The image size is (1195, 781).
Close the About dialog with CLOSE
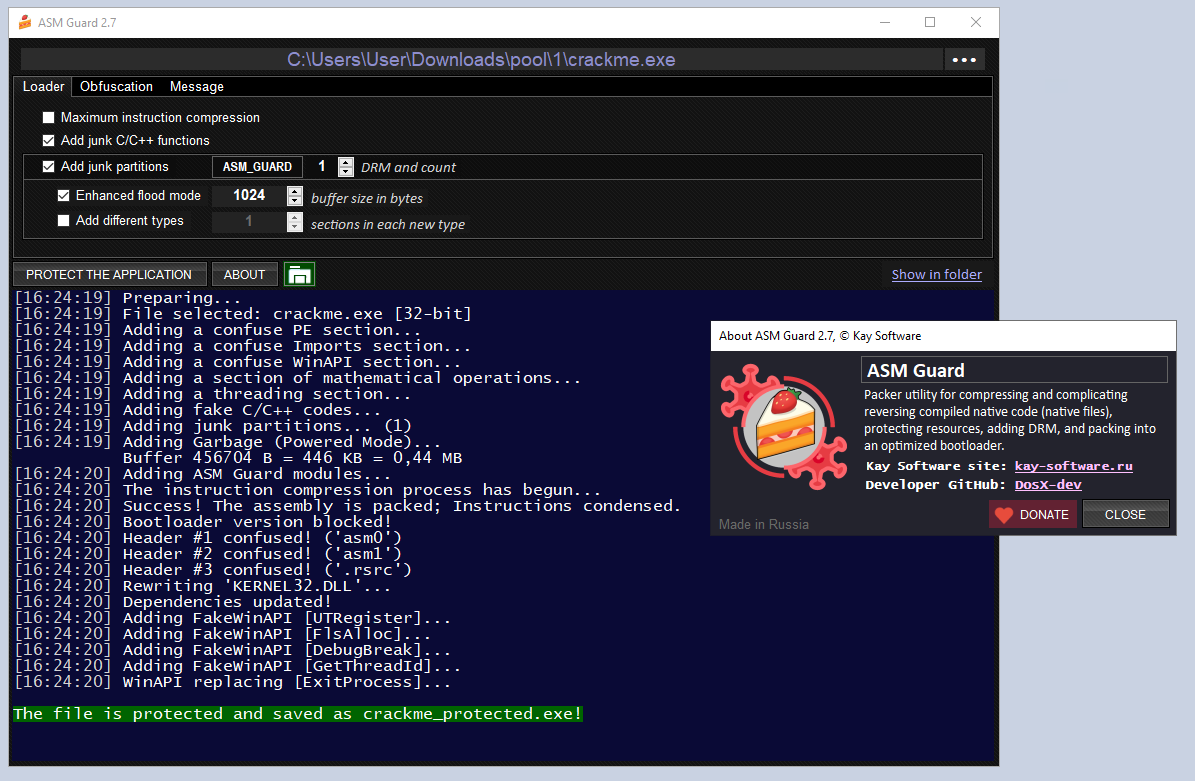pyautogui.click(x=1125, y=514)
